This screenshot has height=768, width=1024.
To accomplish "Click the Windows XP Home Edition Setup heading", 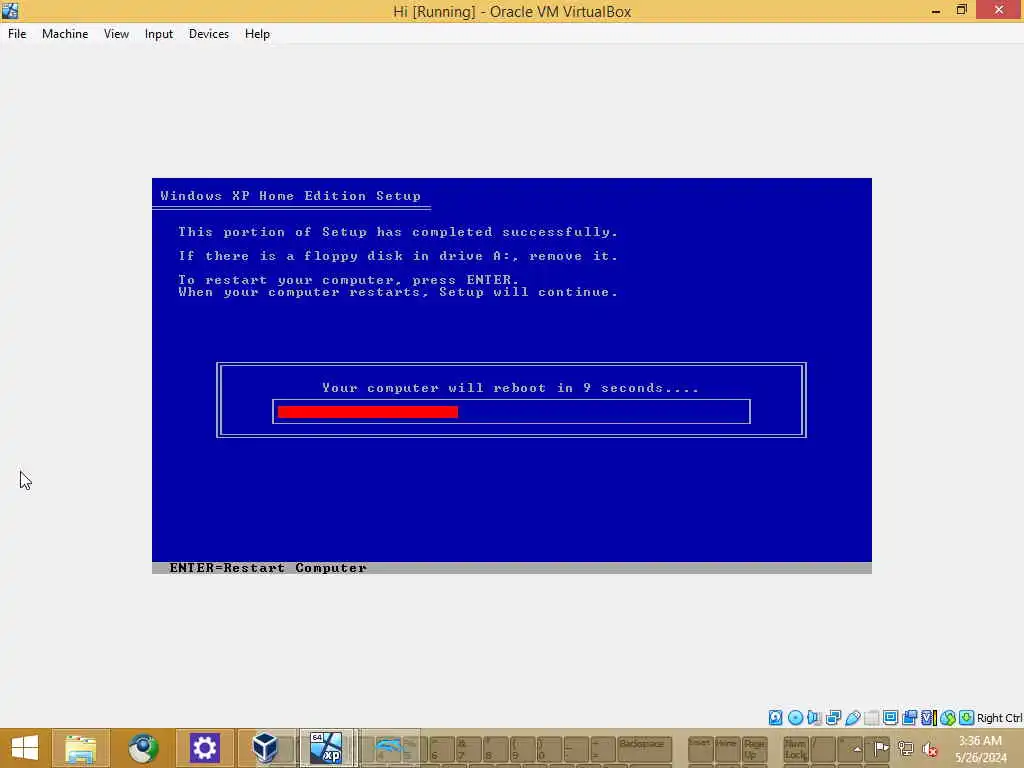I will (291, 196).
